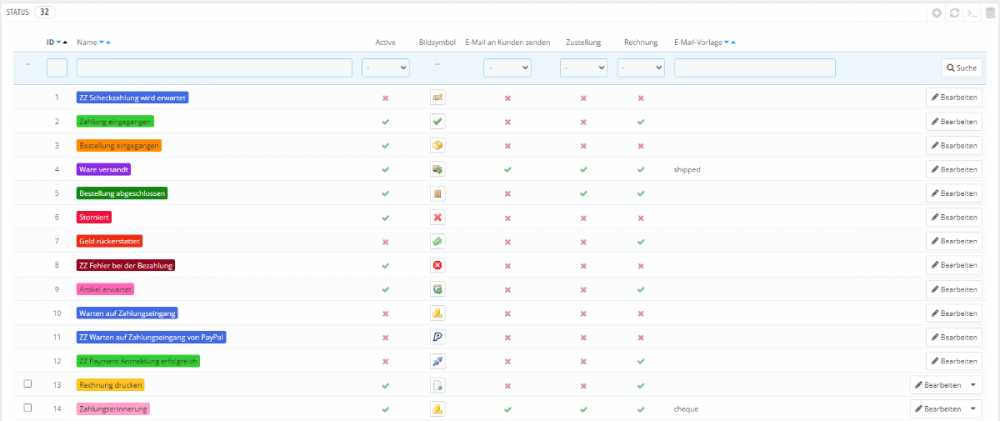Click Bearbeiten for Ware versandt

point(953,170)
